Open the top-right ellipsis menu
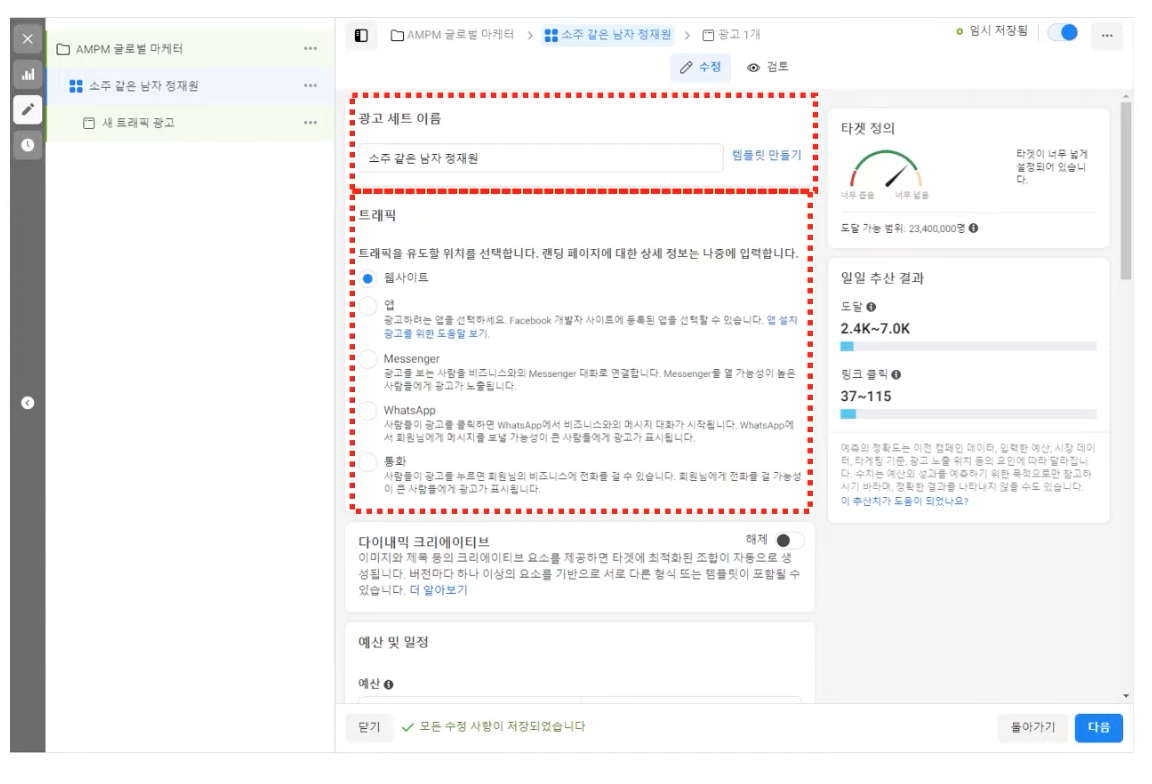Screen dimensions: 1152x784 [1106, 35]
